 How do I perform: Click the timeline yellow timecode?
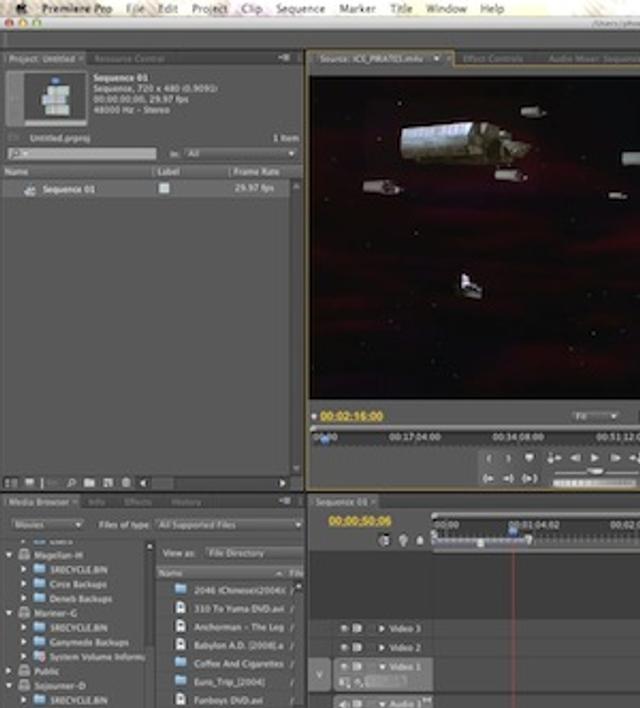360,521
